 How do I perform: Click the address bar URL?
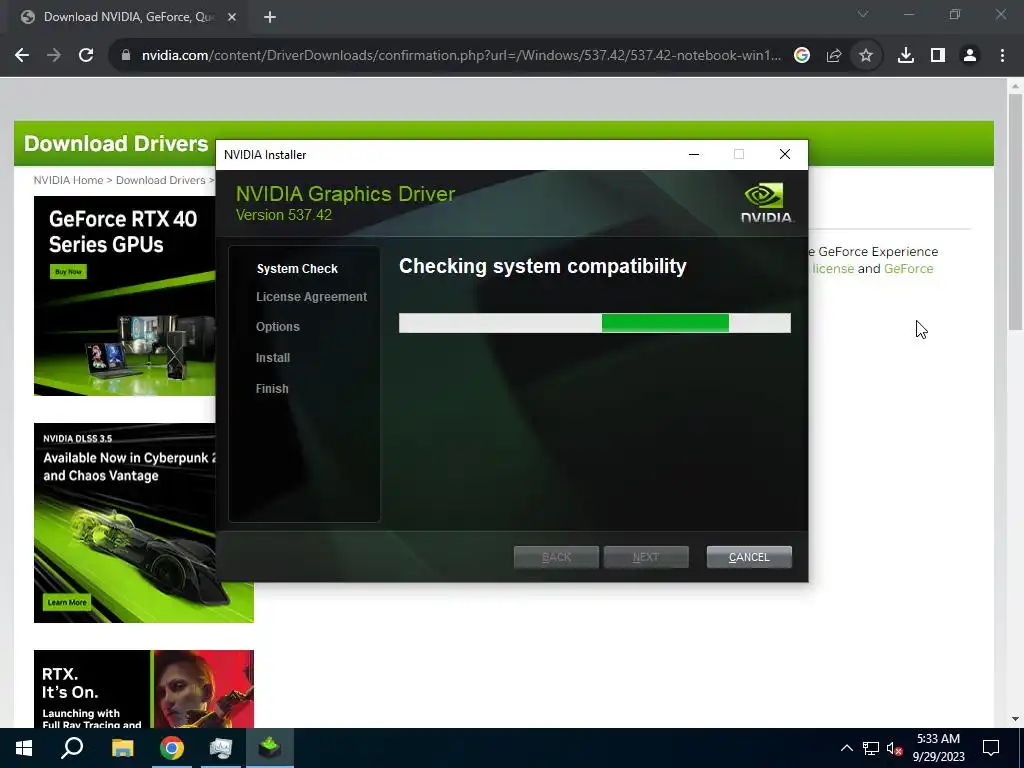tap(461, 56)
